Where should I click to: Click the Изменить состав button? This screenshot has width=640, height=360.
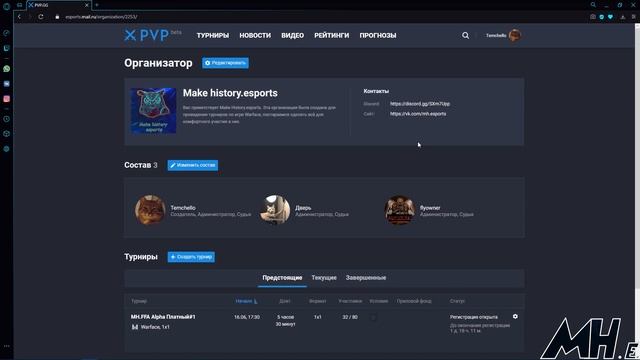[x=193, y=165]
